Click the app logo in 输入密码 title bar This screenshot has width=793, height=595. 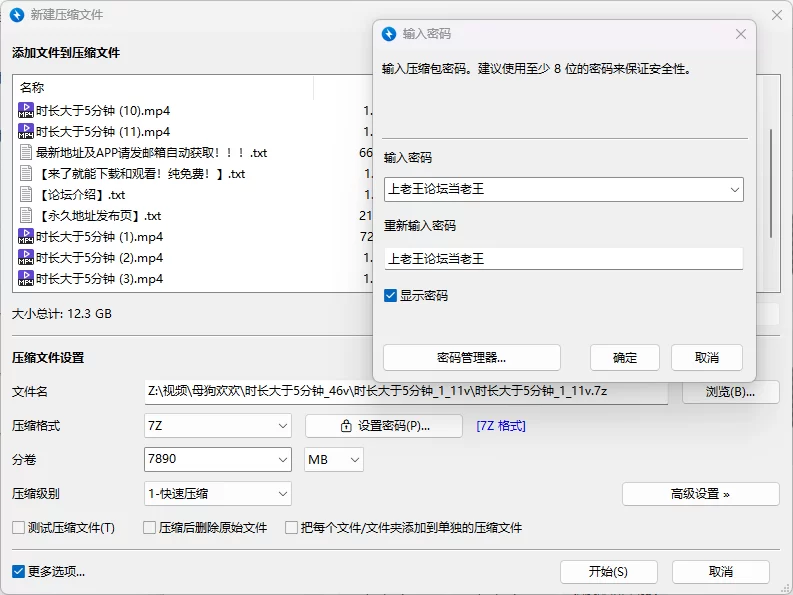[x=390, y=34]
